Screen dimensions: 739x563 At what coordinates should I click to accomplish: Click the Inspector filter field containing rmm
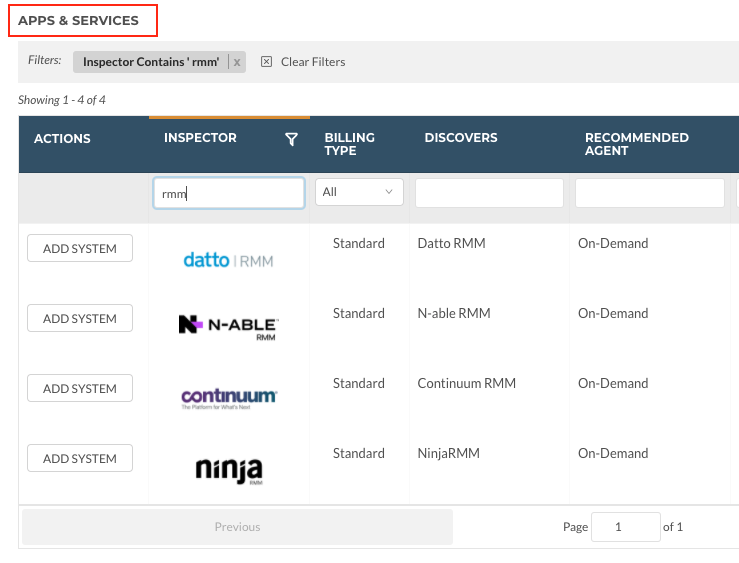tap(229, 193)
